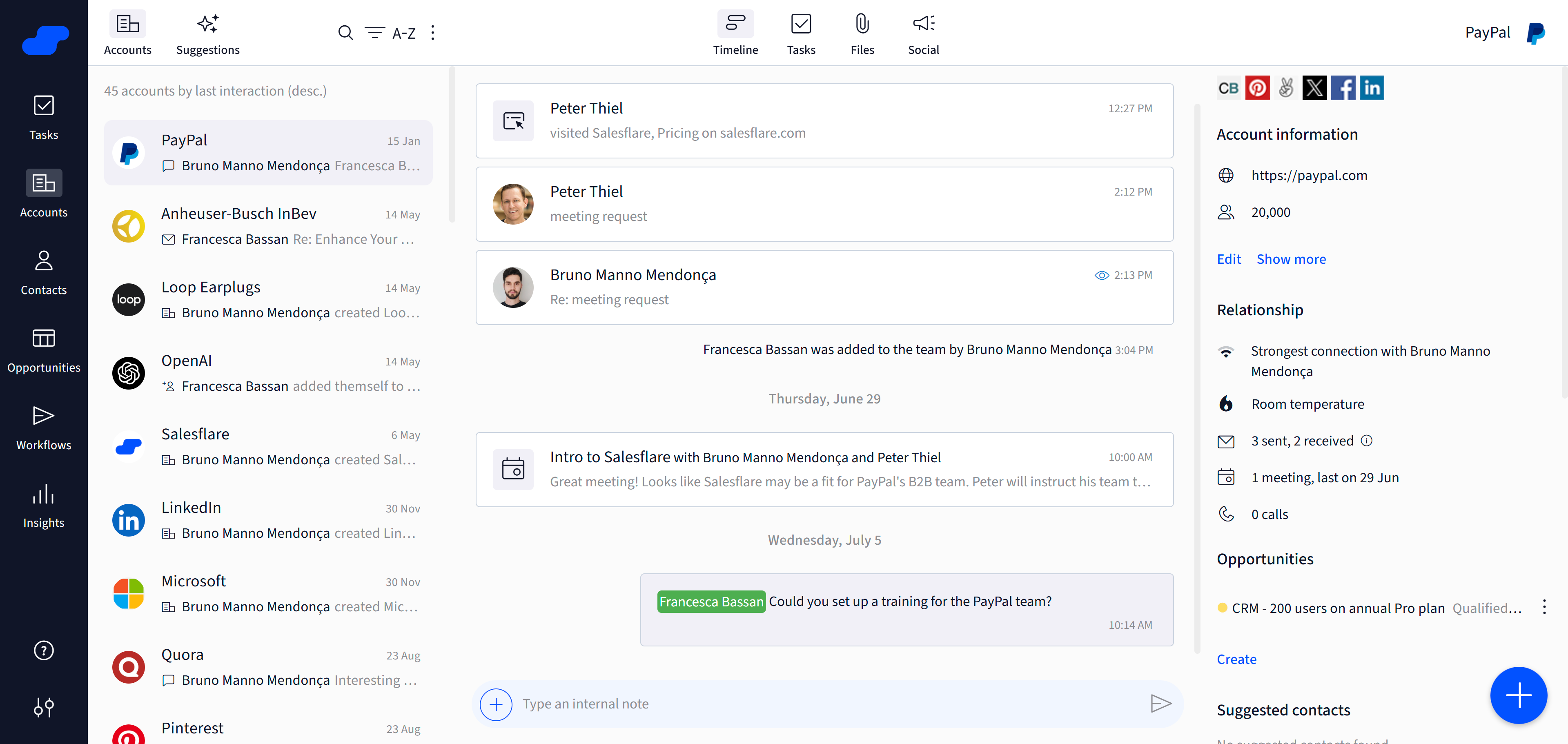Viewport: 1568px width, 744px height.
Task: Switch to the Social tab
Action: click(923, 33)
